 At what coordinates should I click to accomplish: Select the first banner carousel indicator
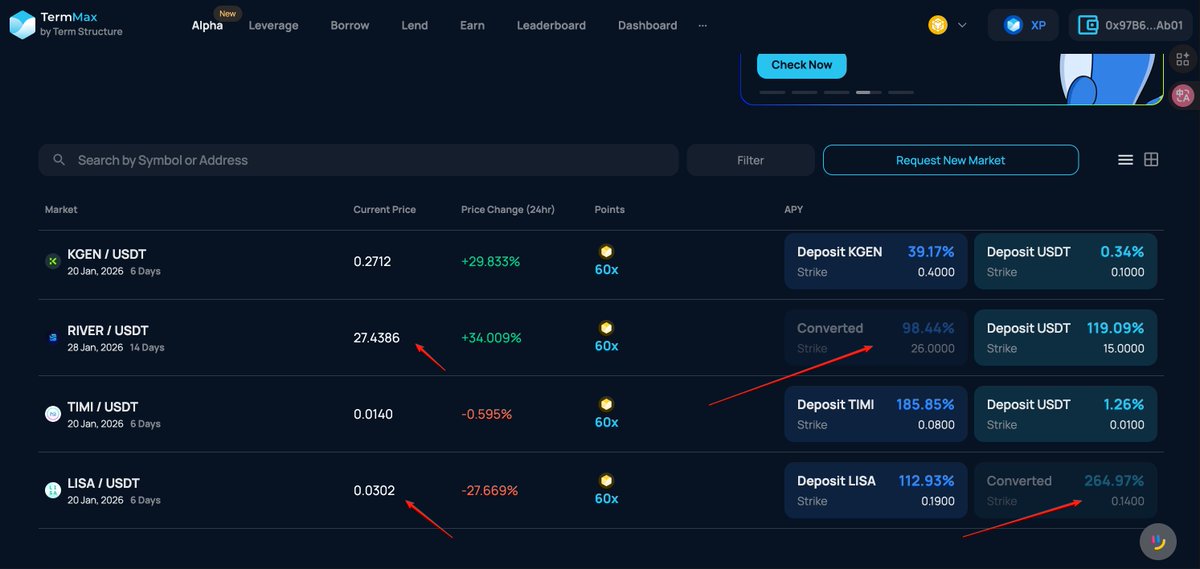772,92
